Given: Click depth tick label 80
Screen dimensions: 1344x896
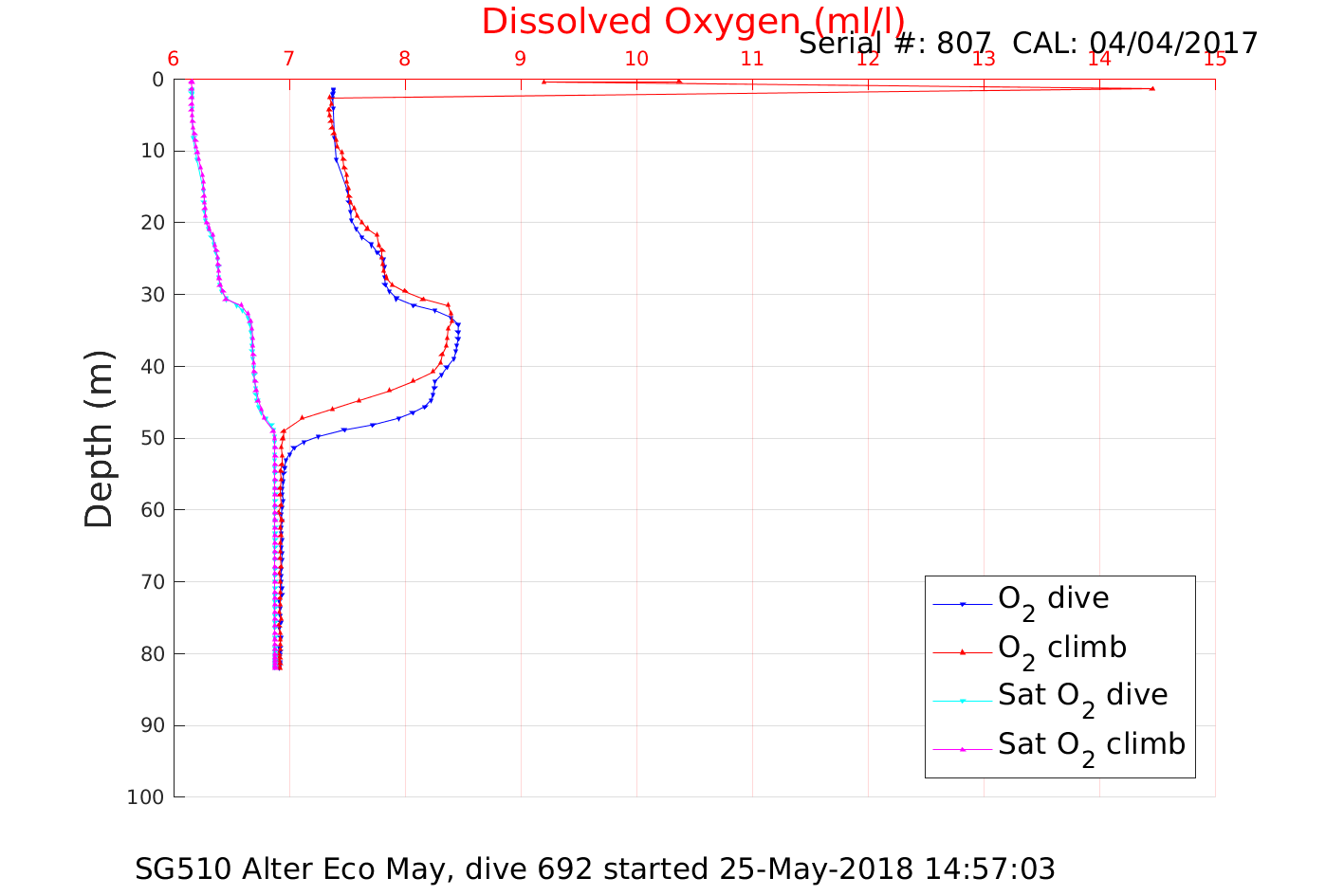Looking at the screenshot, I should point(152,654).
